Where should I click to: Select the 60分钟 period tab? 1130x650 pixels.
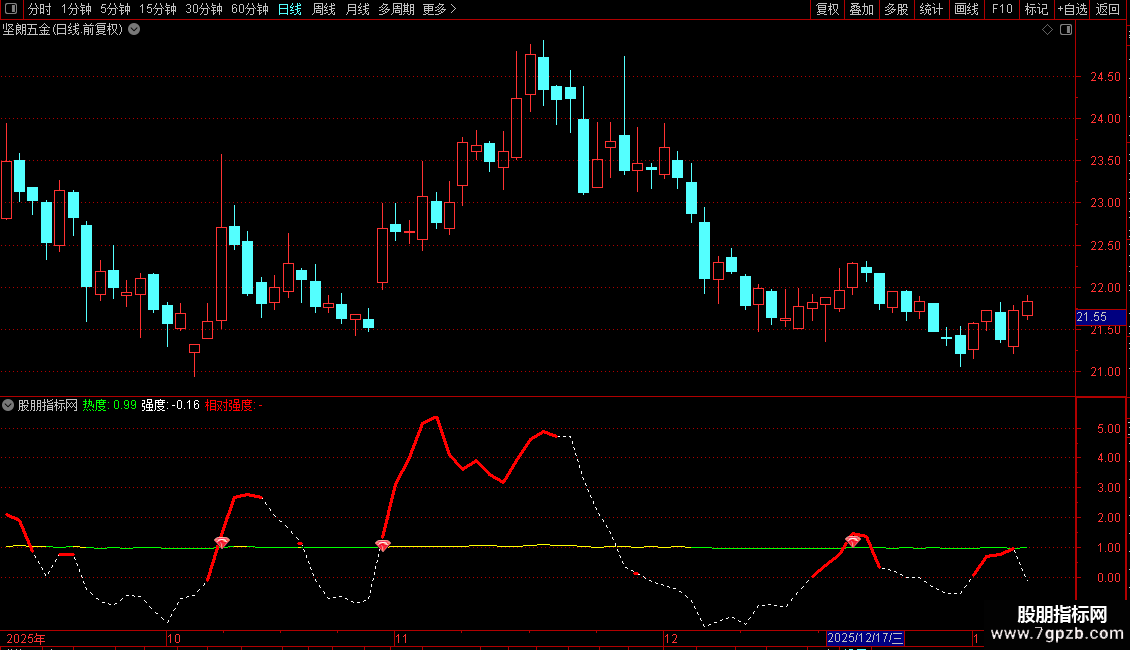pos(249,9)
